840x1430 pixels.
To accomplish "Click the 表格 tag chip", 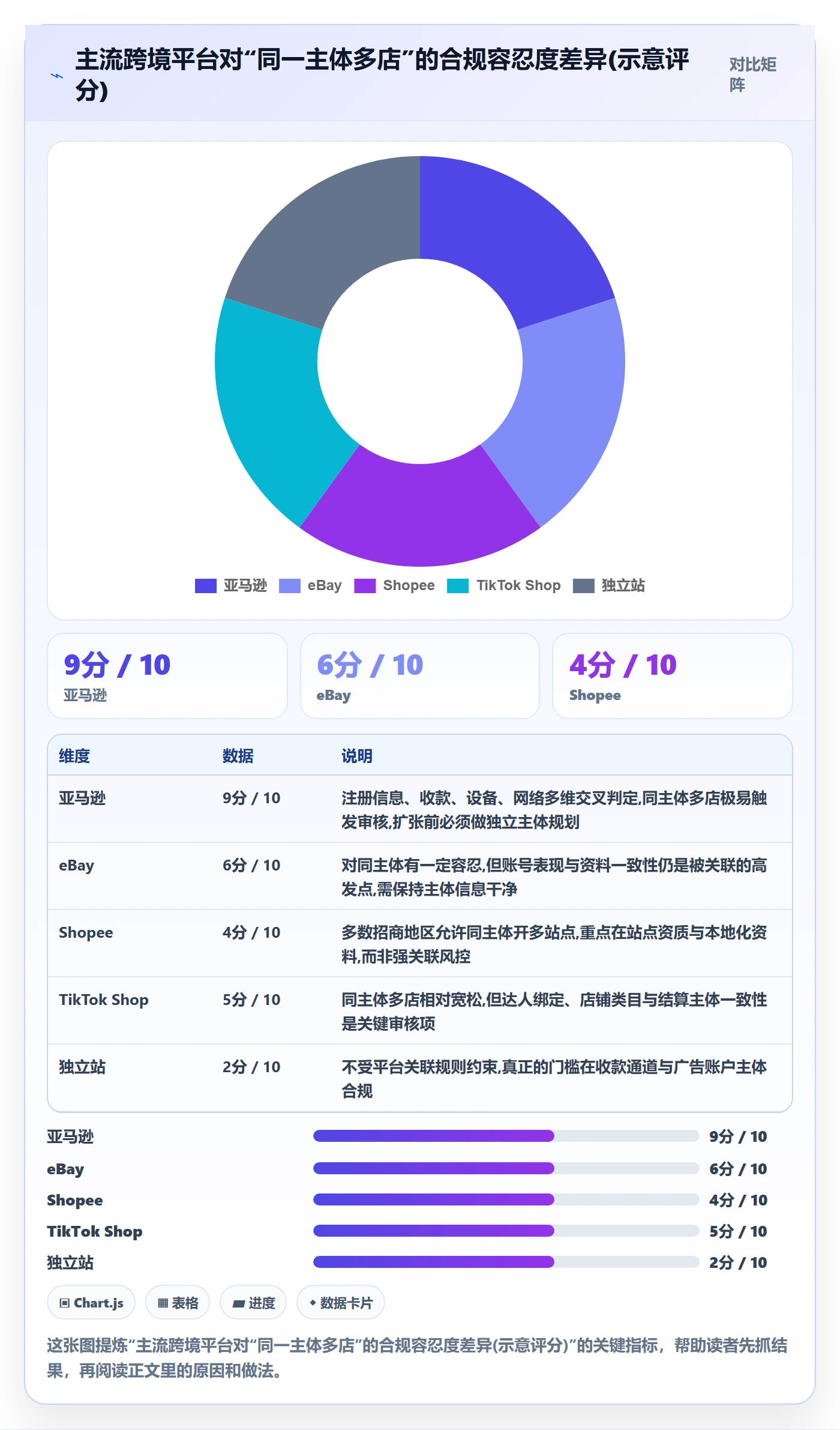I will (x=178, y=1303).
